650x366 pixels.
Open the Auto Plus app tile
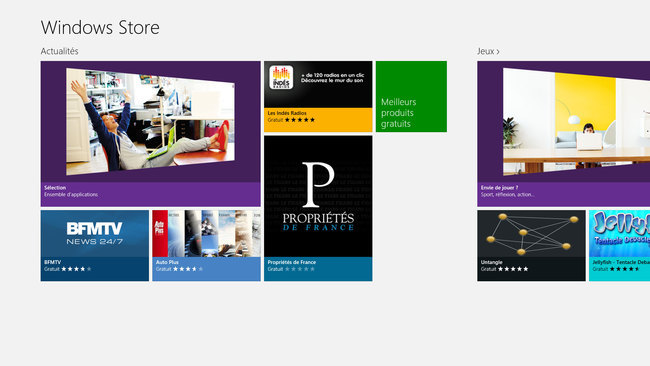206,245
